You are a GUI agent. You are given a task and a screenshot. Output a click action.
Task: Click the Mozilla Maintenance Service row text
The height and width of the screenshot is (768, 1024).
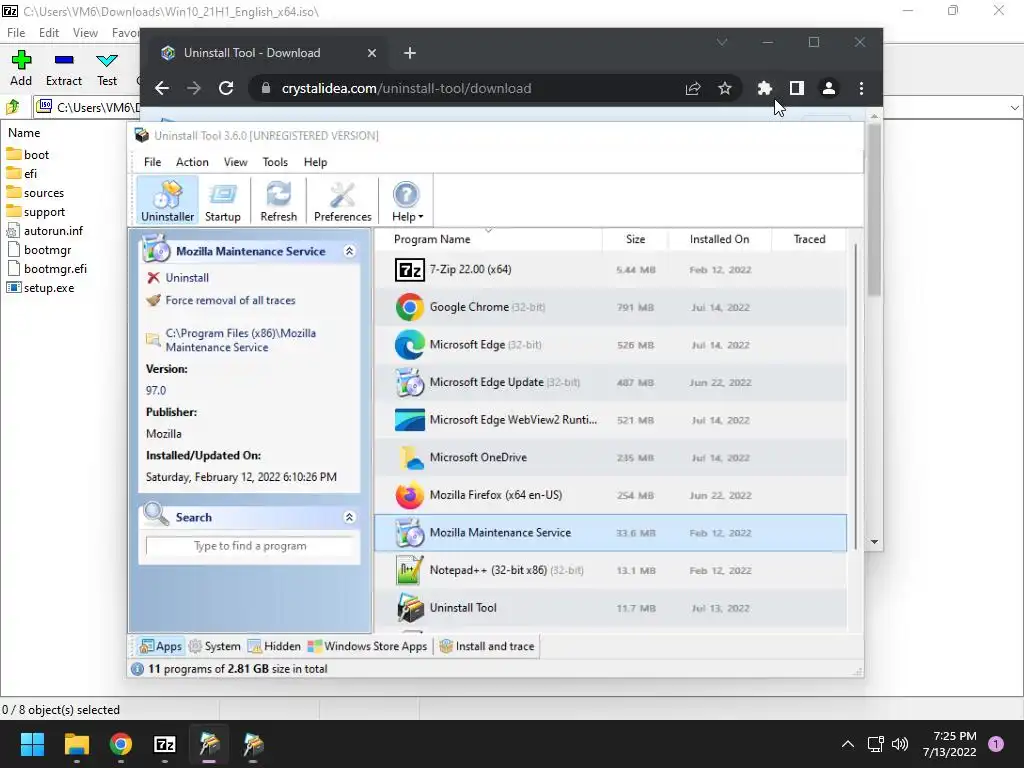point(500,533)
